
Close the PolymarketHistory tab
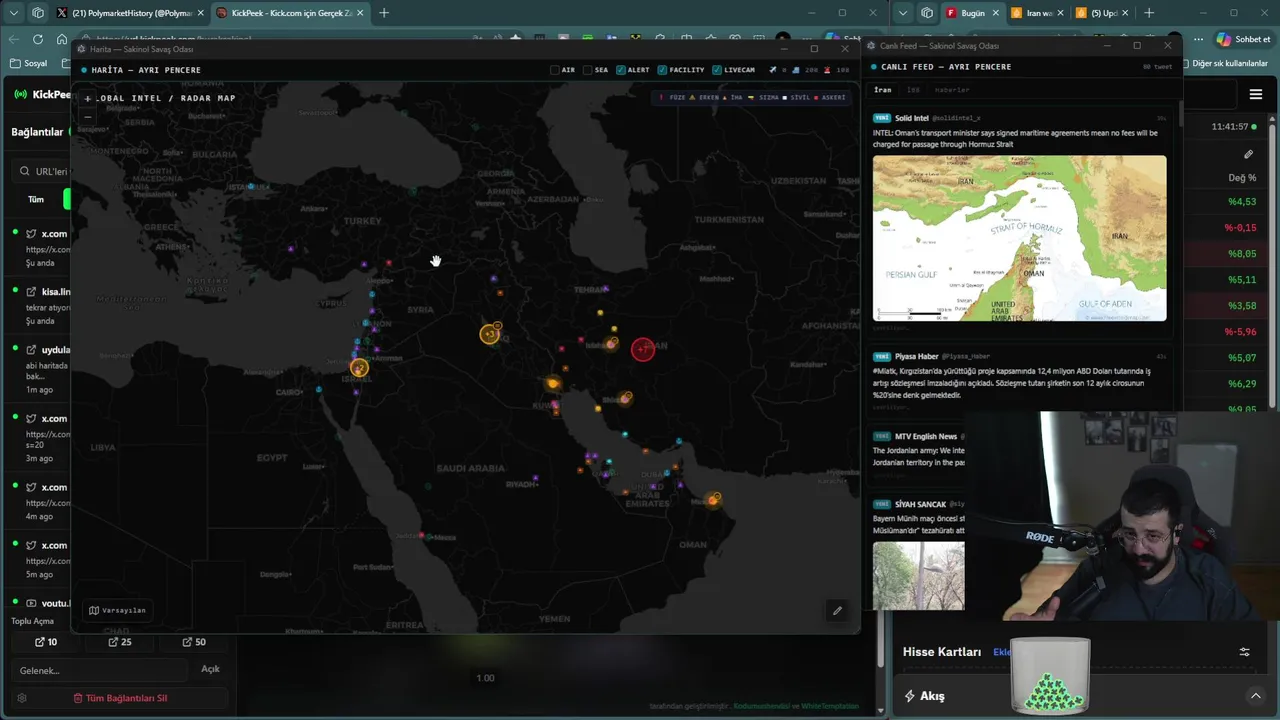point(200,13)
